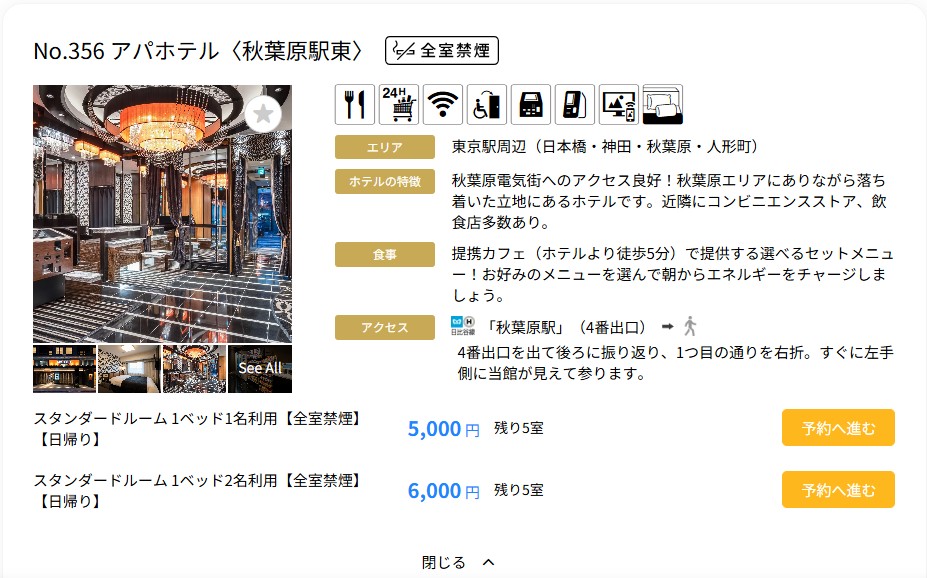Click 予約へ進む for the 5,000円 plan

838,427
